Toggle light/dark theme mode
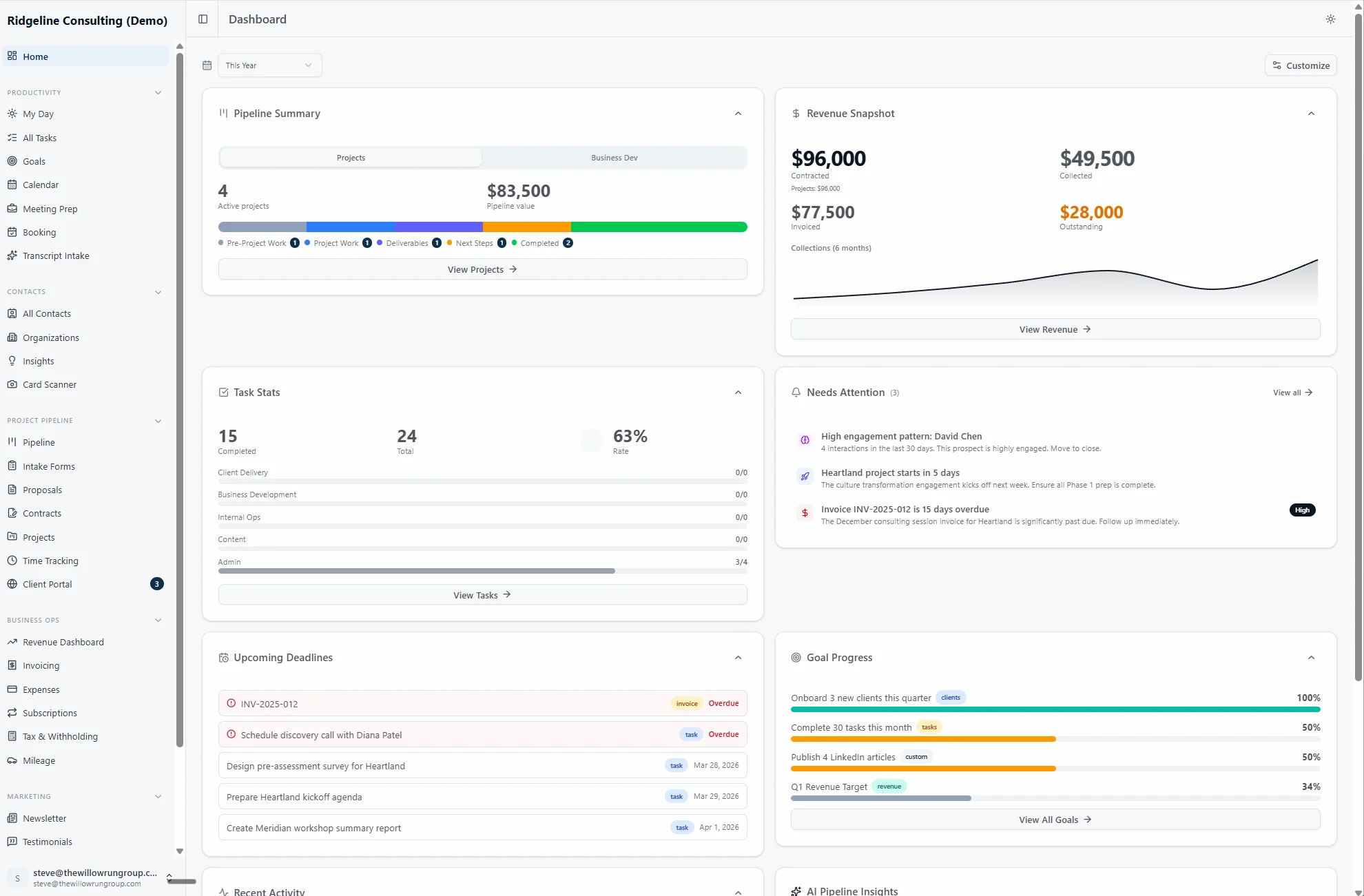1364x896 pixels. coord(1330,19)
